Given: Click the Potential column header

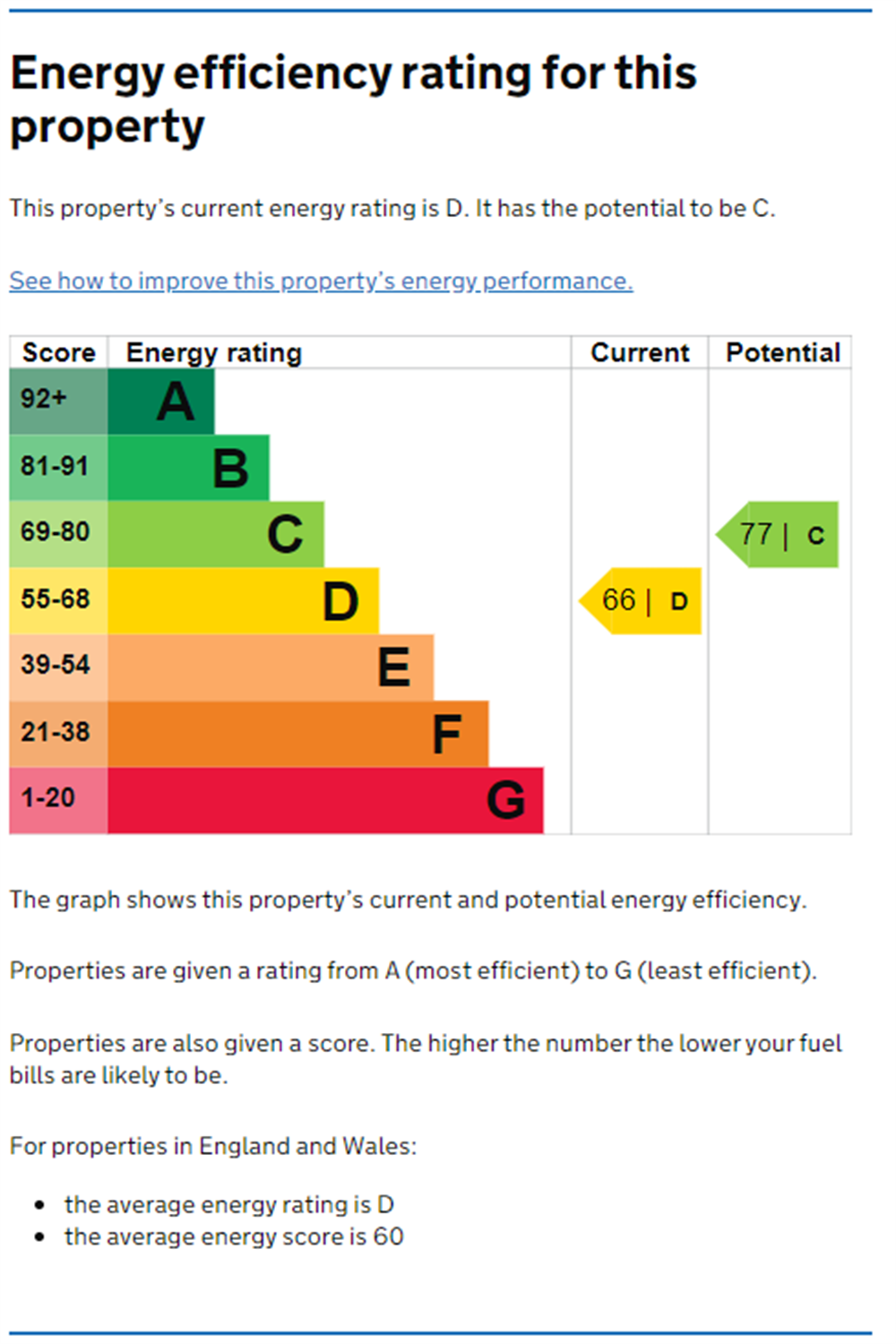Looking at the screenshot, I should coord(782,352).
